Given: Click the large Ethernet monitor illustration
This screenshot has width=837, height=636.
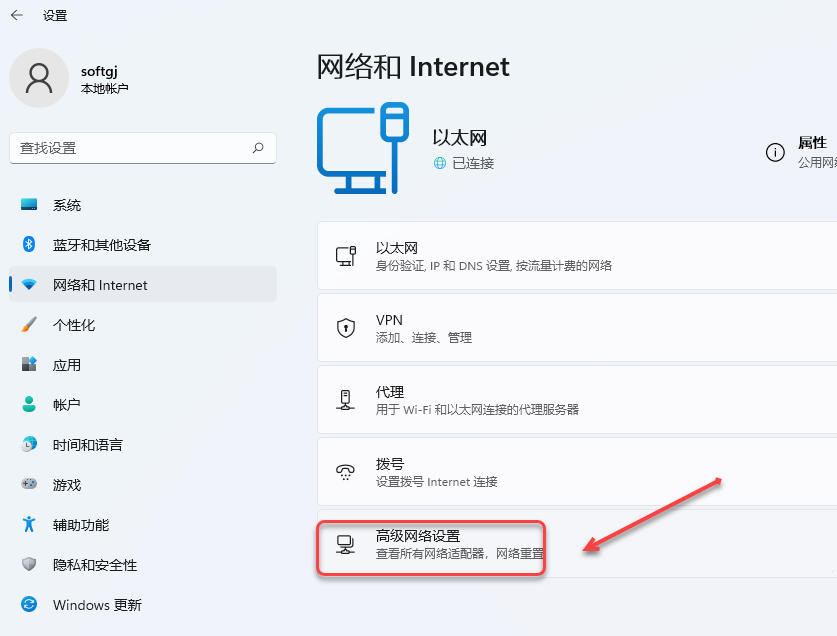Looking at the screenshot, I should coord(363,148).
